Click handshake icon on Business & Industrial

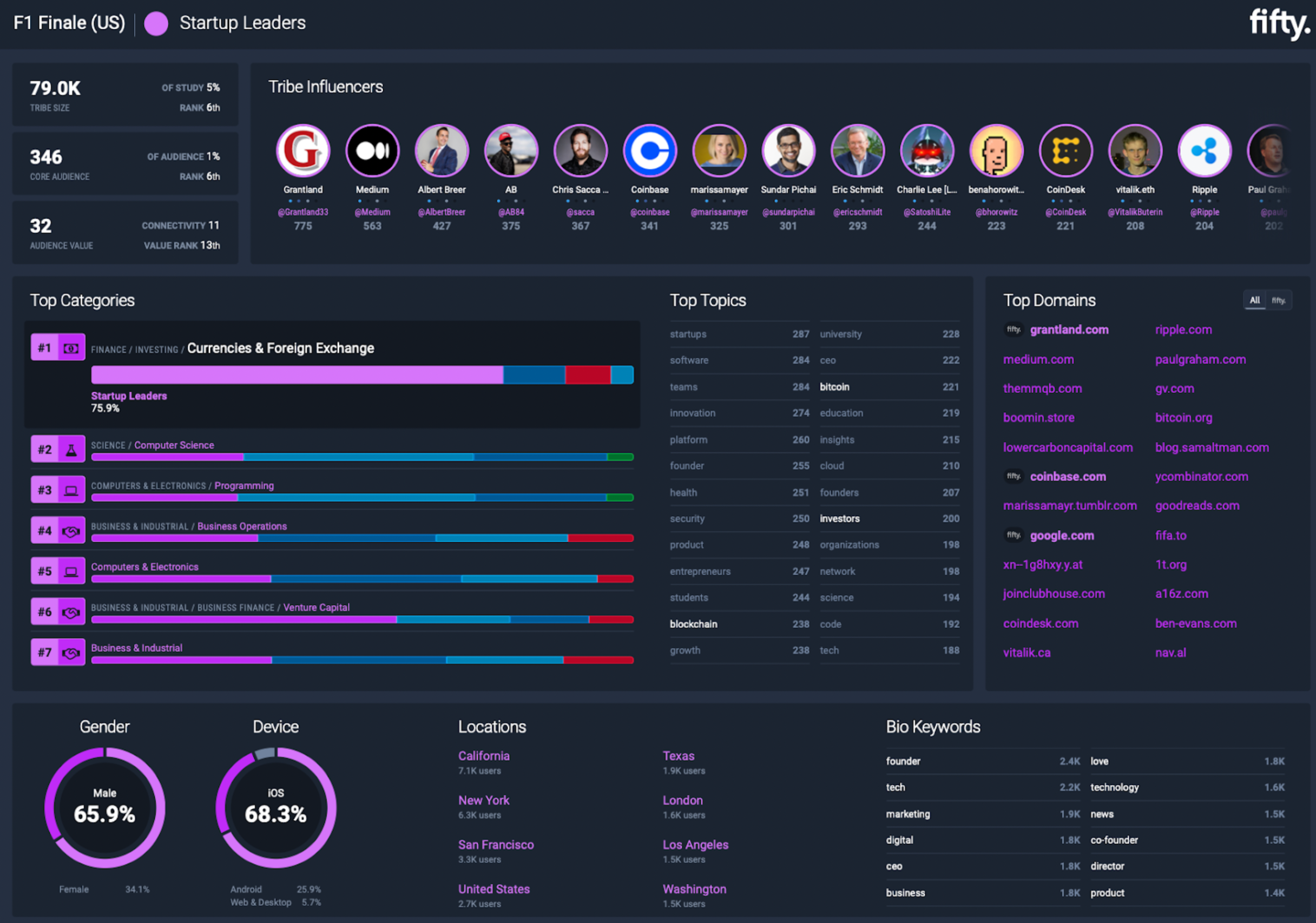pyautogui.click(x=71, y=652)
